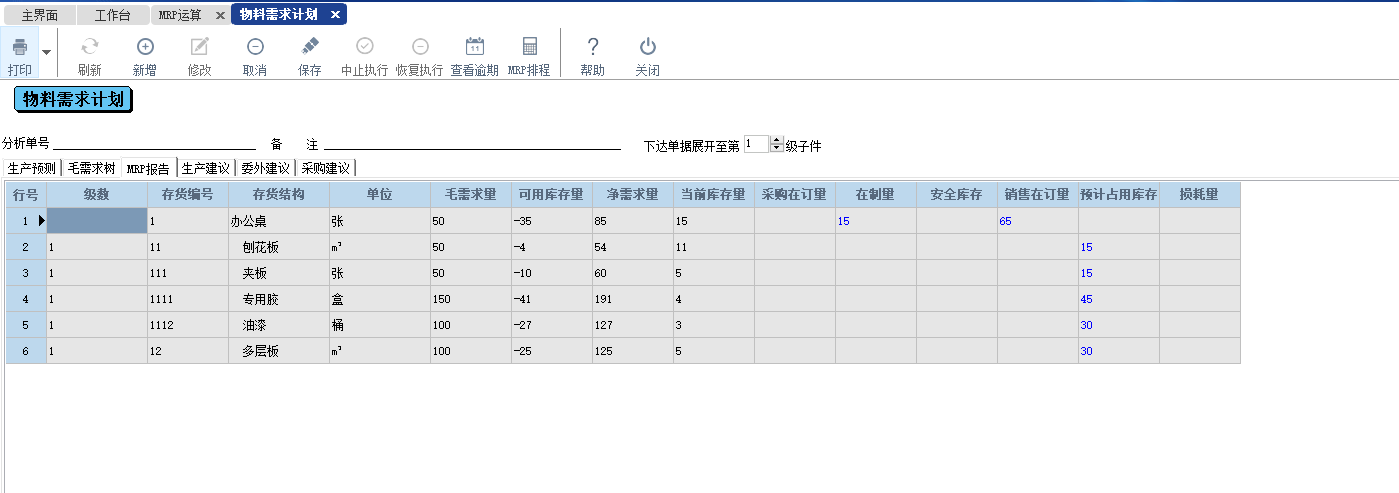Switch to the 主界面 tab
Viewport: 1399px width, 493px height.
click(39, 15)
